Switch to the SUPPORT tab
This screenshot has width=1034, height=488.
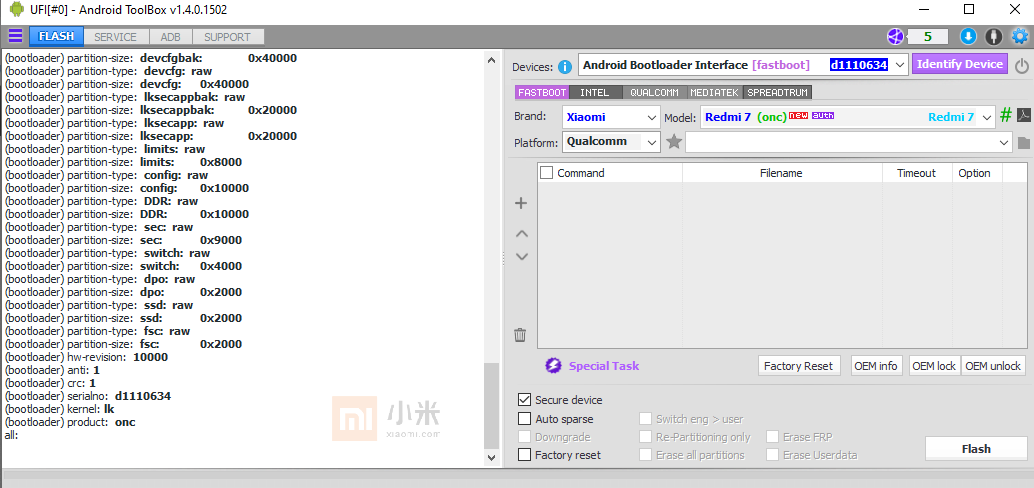[227, 37]
